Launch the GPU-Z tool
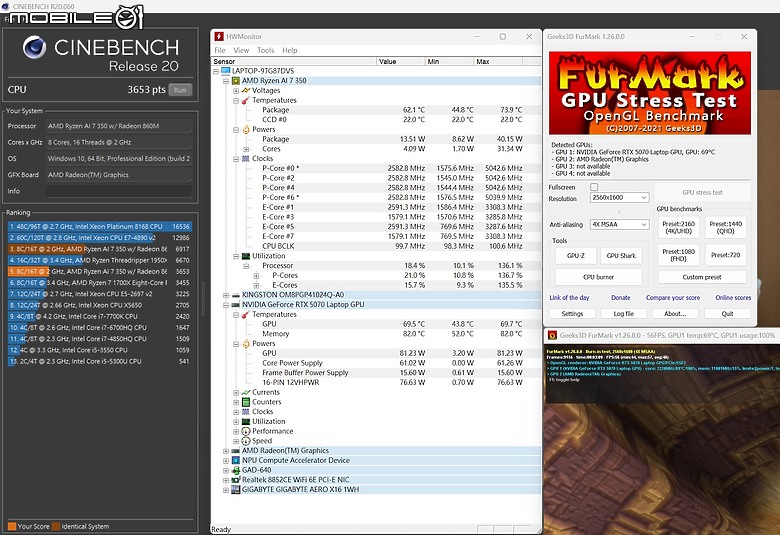This screenshot has width=780, height=535. (575, 256)
